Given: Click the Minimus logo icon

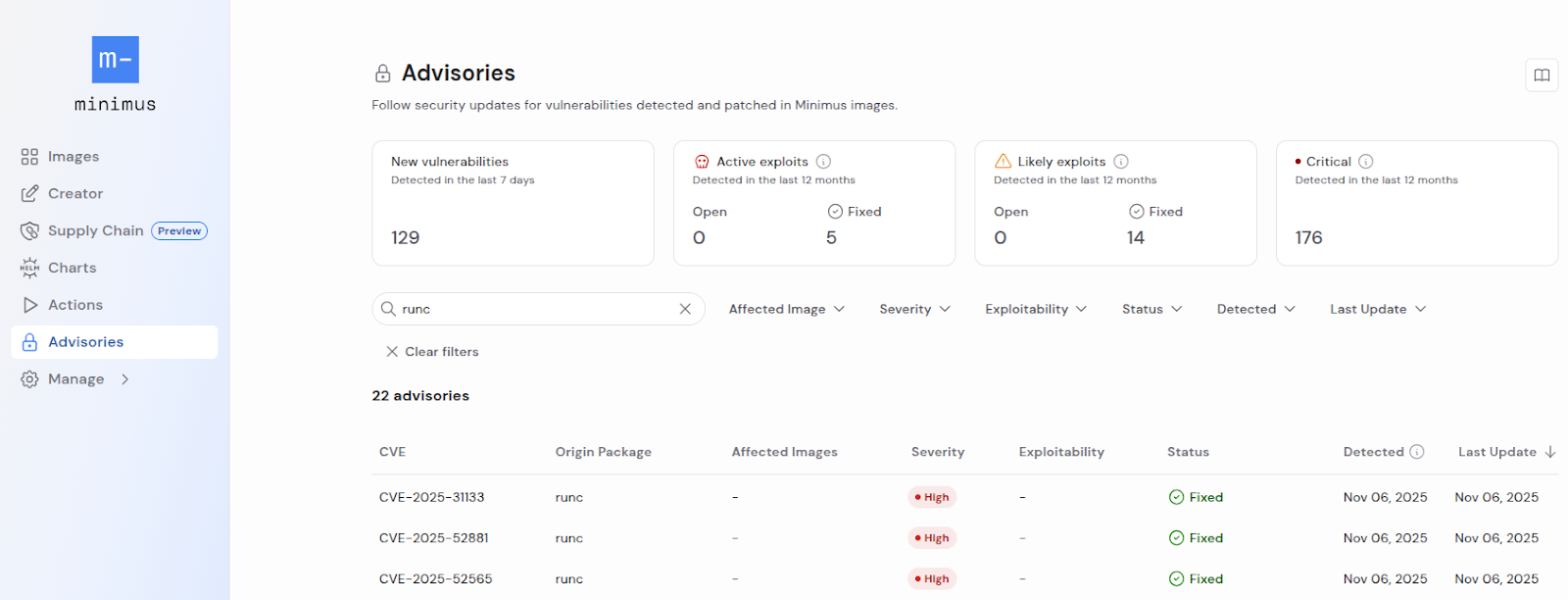Looking at the screenshot, I should [x=115, y=60].
